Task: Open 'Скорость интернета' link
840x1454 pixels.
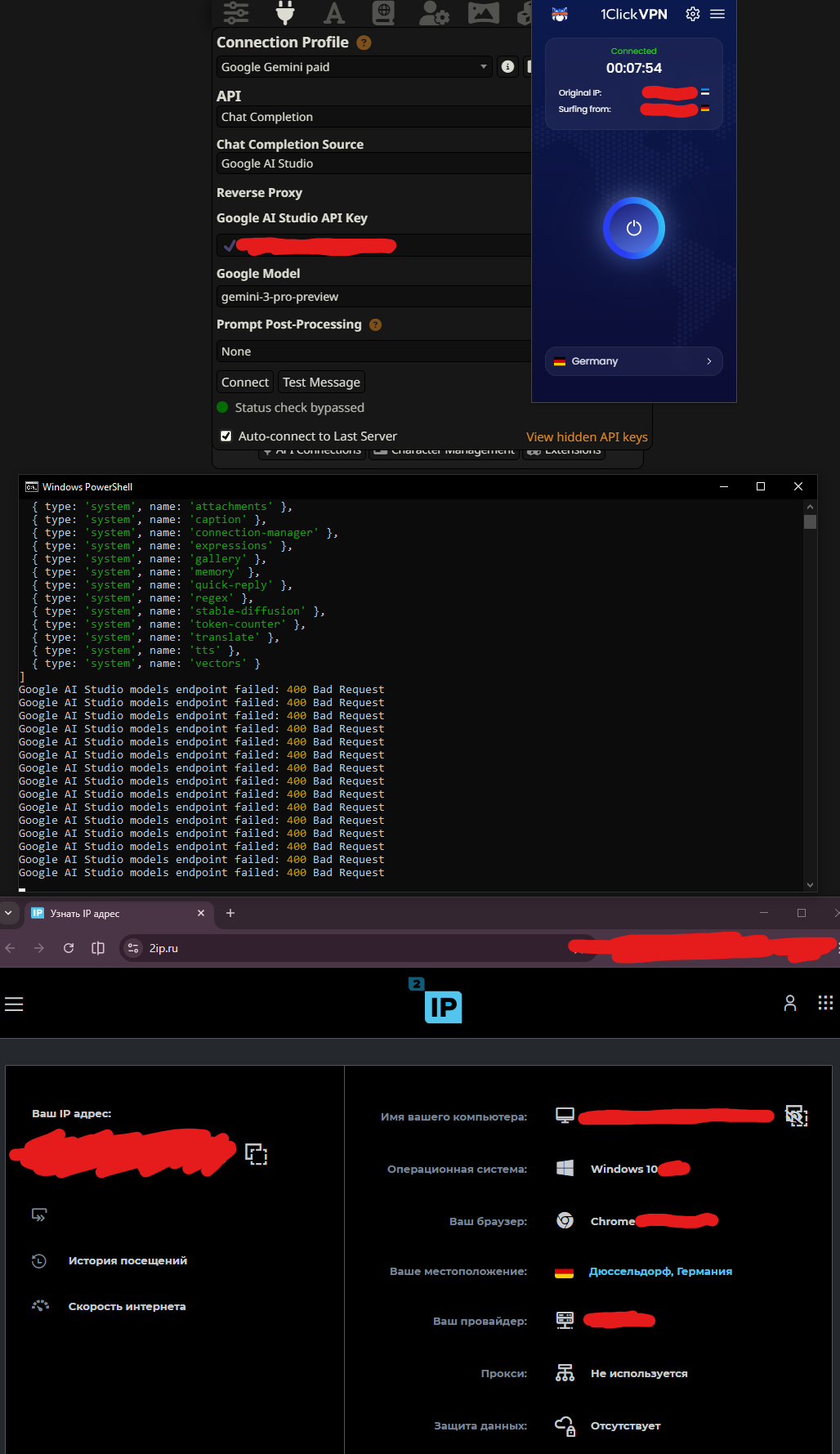Action: point(127,1307)
